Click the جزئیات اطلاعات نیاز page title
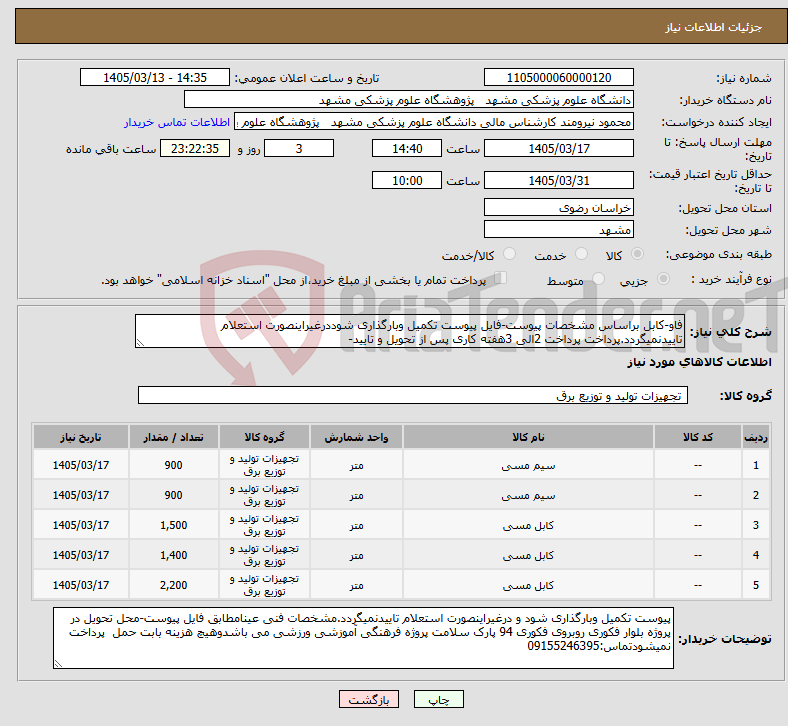This screenshot has height=726, width=788. click(x=714, y=27)
